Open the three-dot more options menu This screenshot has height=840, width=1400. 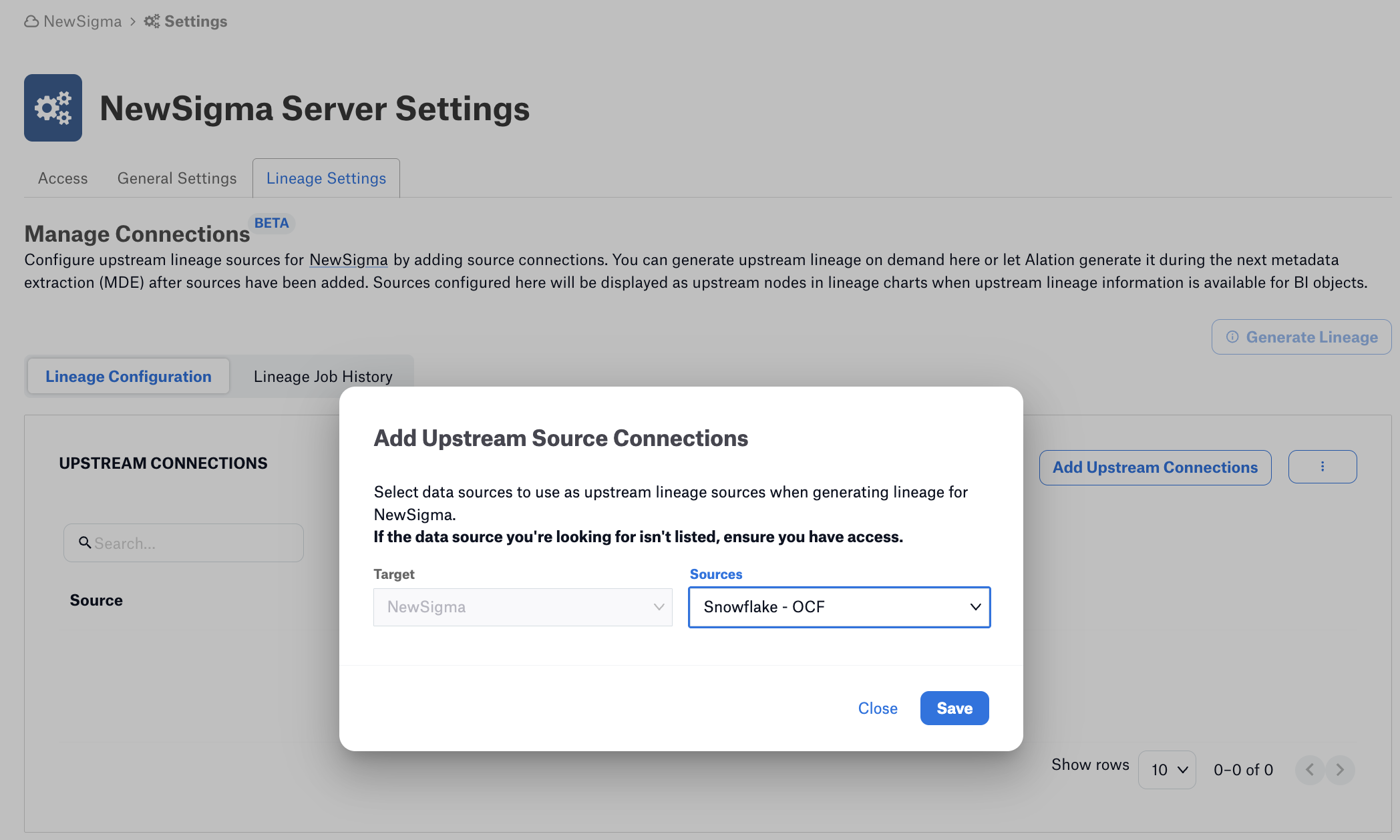coord(1322,467)
